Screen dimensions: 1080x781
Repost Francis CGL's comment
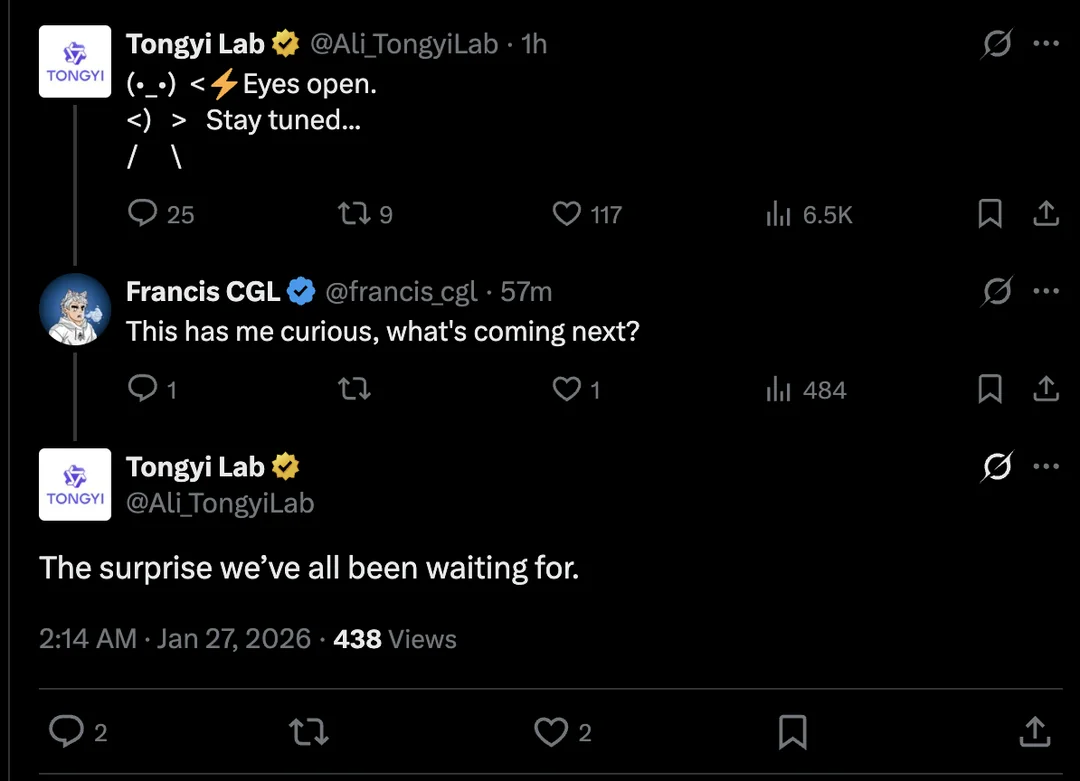pos(354,388)
